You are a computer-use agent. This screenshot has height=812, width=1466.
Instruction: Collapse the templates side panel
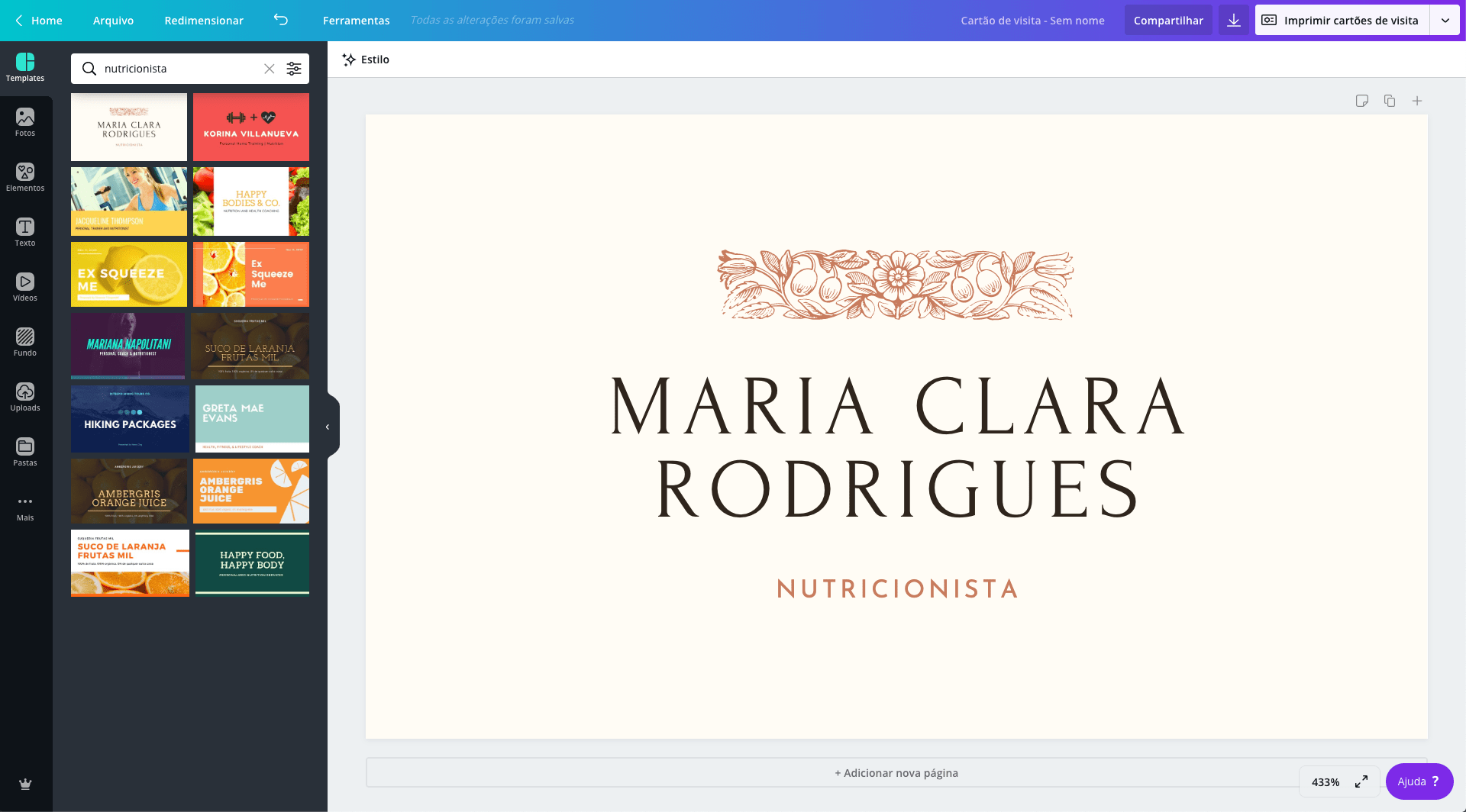coord(328,427)
